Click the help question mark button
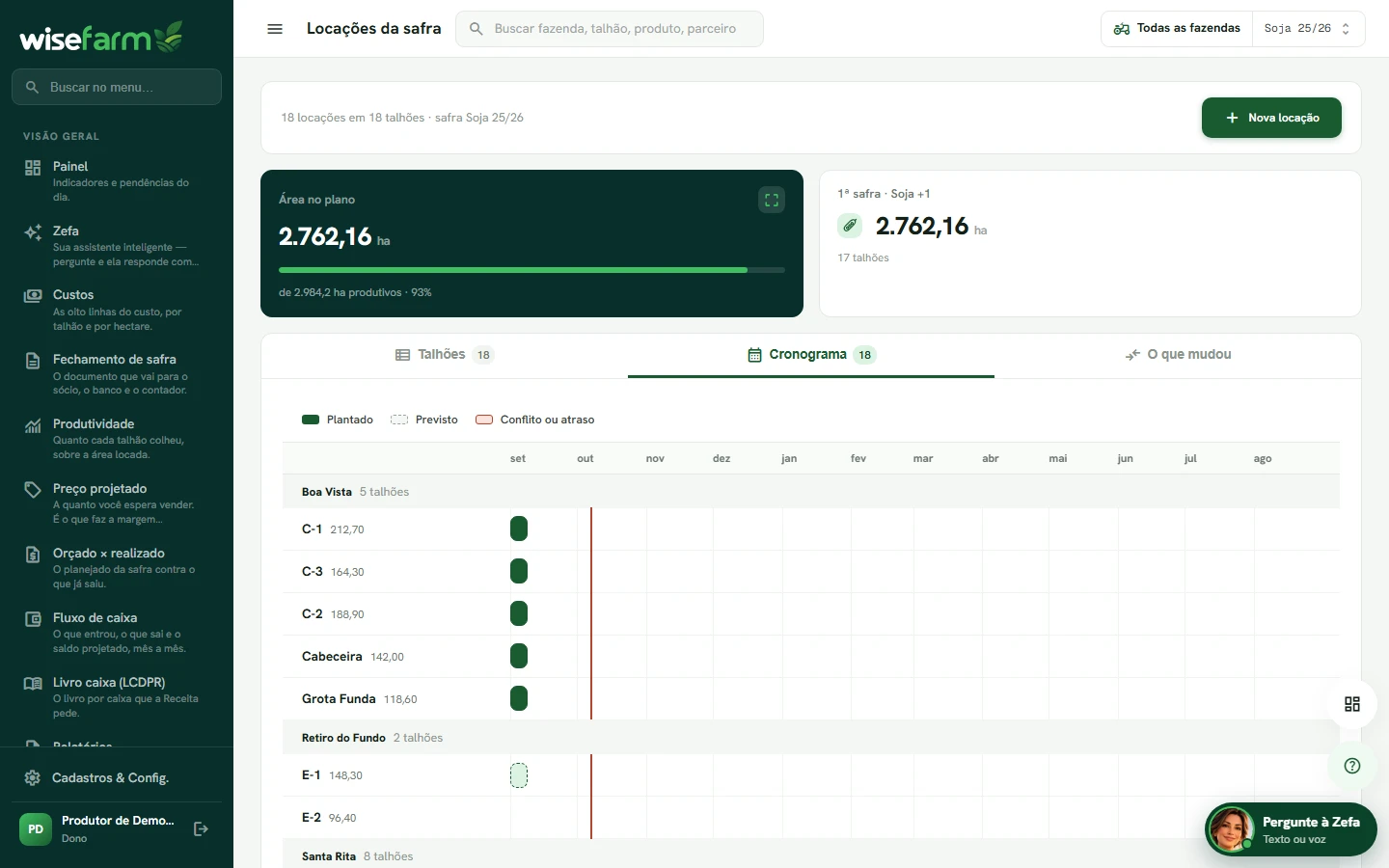The width and height of the screenshot is (1389, 868). pyautogui.click(x=1352, y=766)
